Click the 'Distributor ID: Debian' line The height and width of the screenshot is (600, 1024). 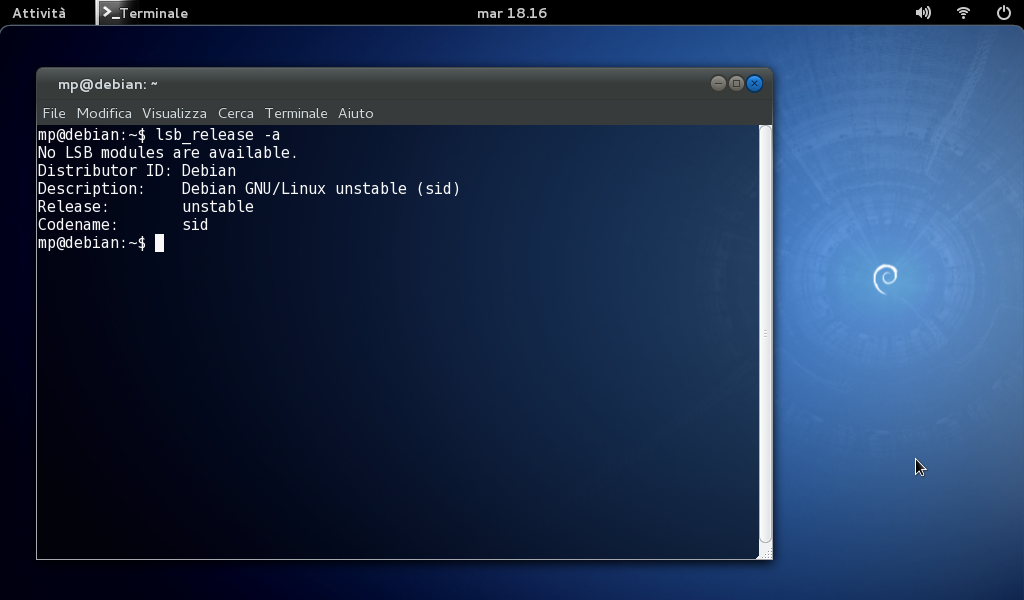[136, 170]
